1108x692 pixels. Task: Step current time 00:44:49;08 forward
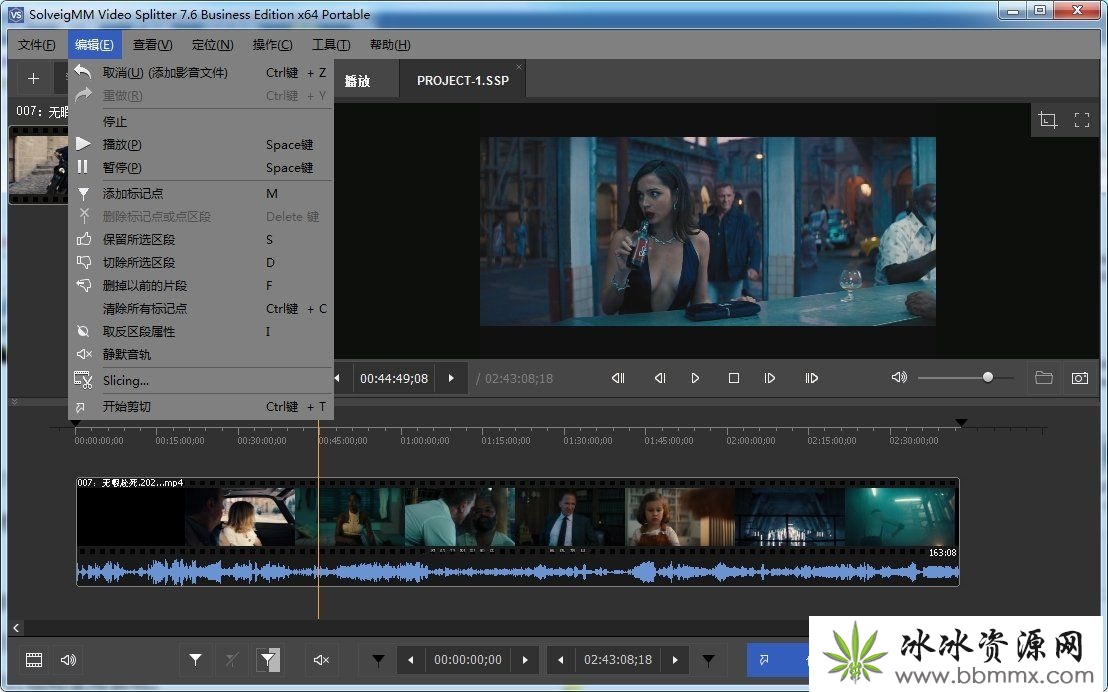(451, 378)
